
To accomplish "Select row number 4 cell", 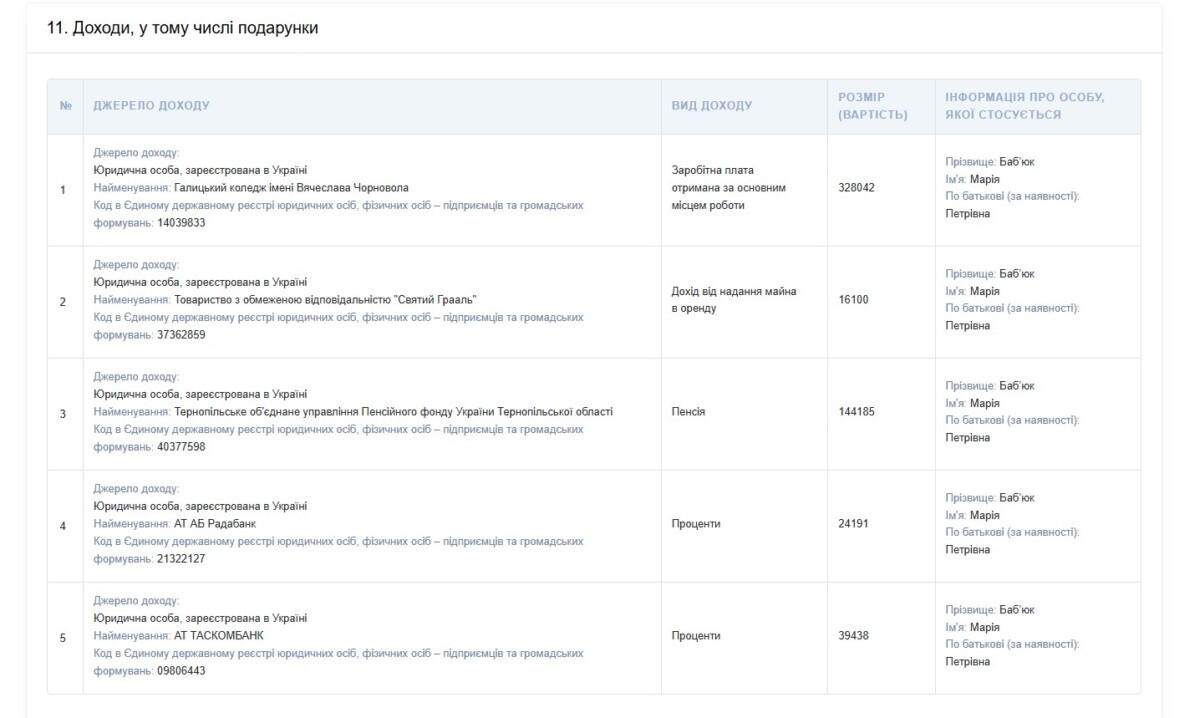I will coord(64,526).
